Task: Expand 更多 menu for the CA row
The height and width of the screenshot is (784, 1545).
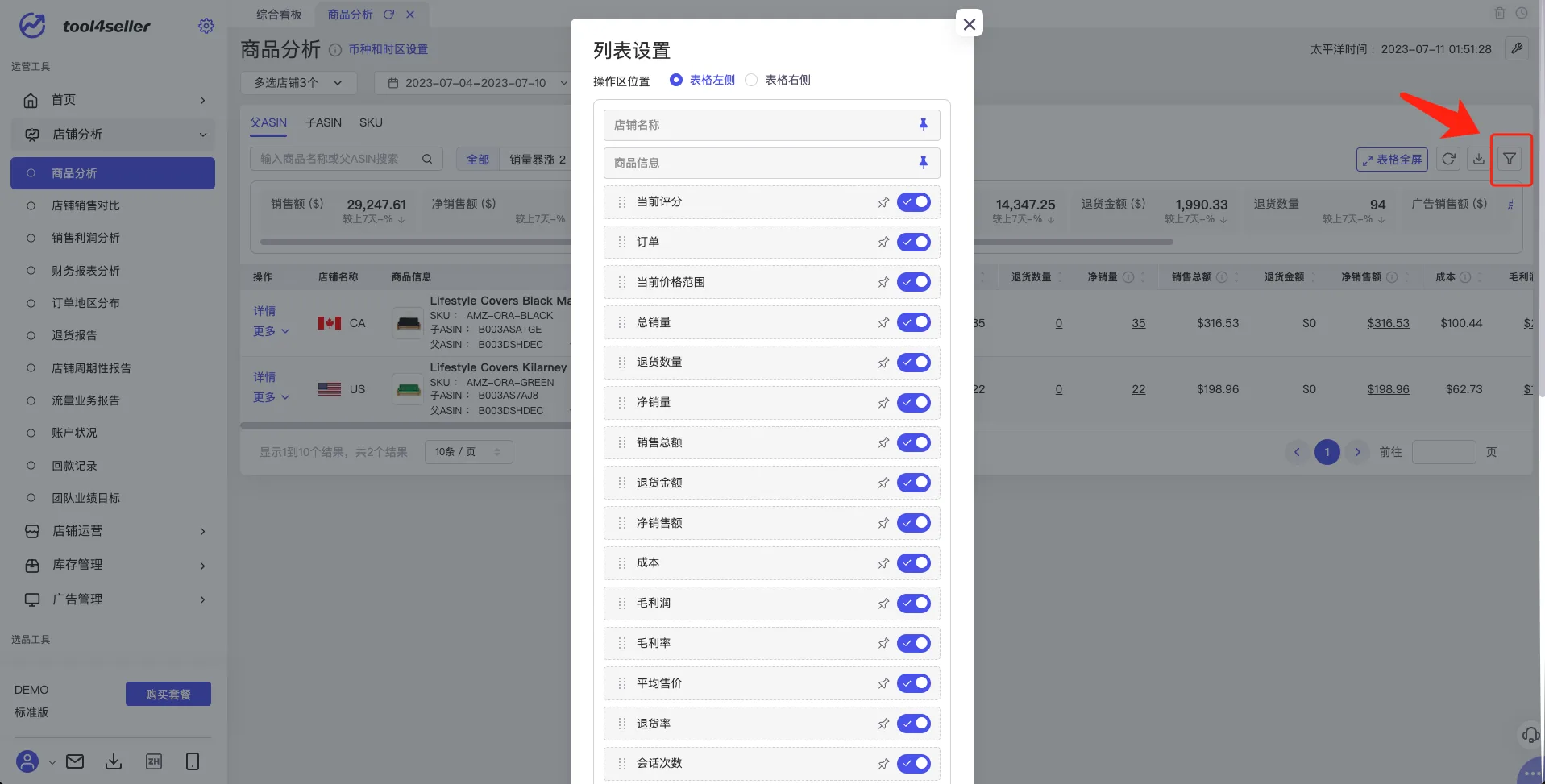Action: pos(271,331)
